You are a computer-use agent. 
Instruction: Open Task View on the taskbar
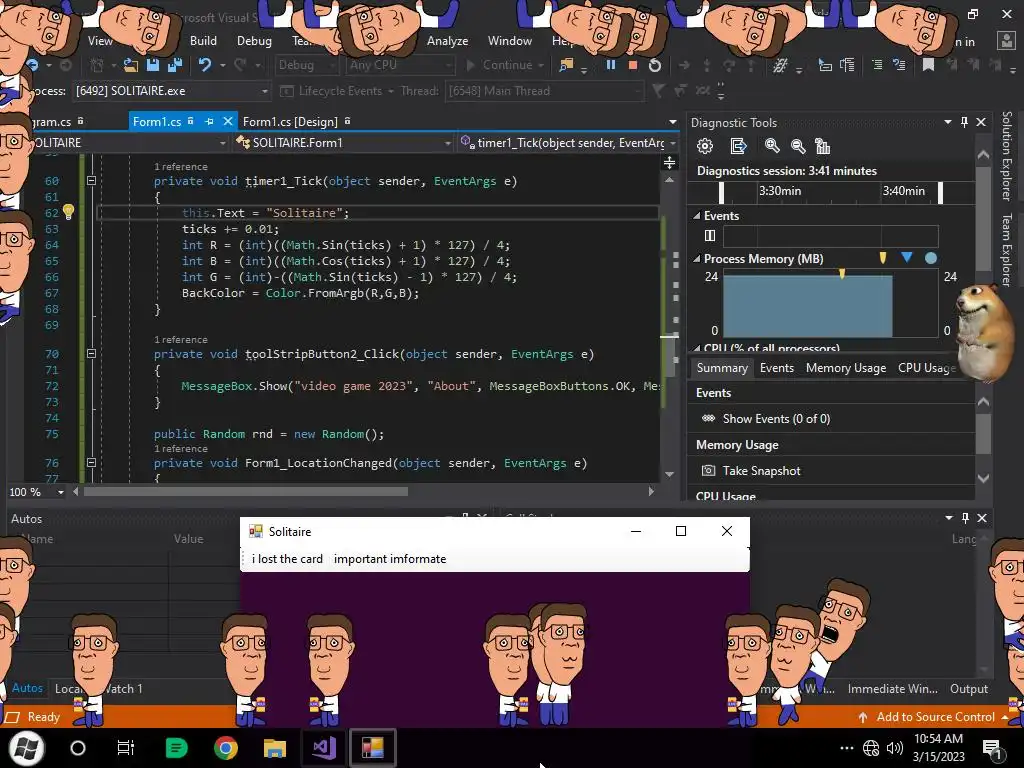tap(125, 748)
